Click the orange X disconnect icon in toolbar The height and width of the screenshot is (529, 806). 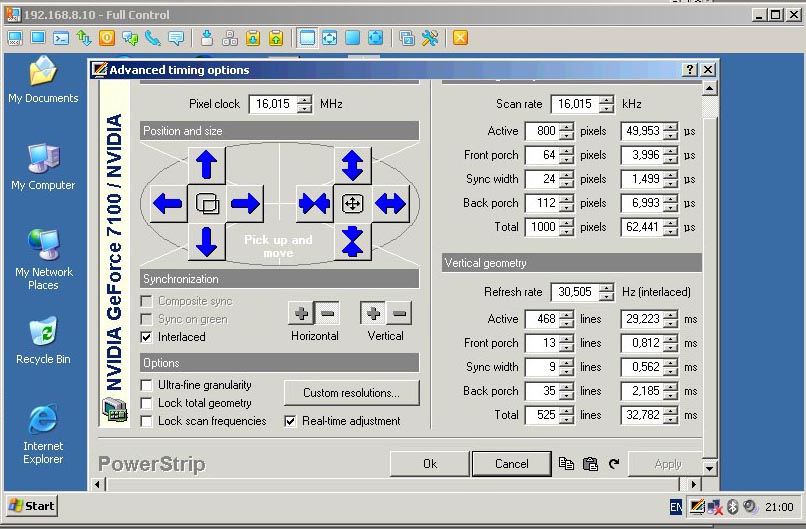[460, 38]
